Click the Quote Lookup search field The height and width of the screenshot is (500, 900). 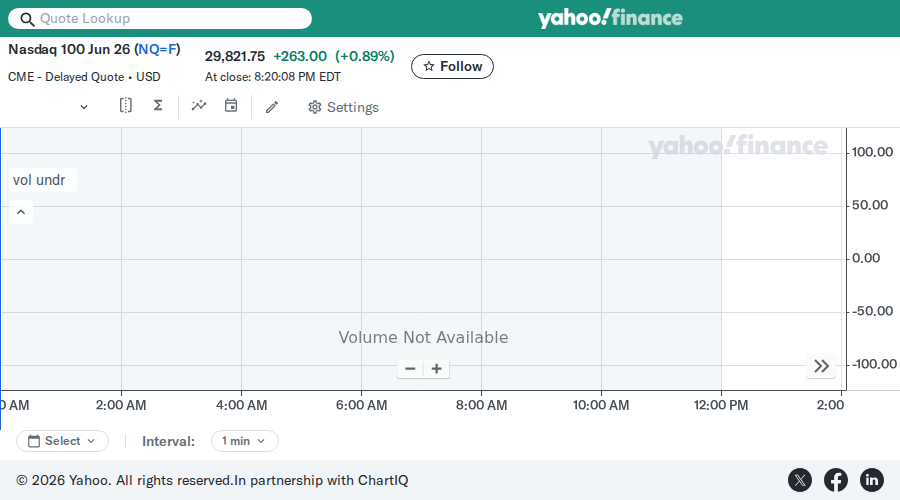click(160, 18)
